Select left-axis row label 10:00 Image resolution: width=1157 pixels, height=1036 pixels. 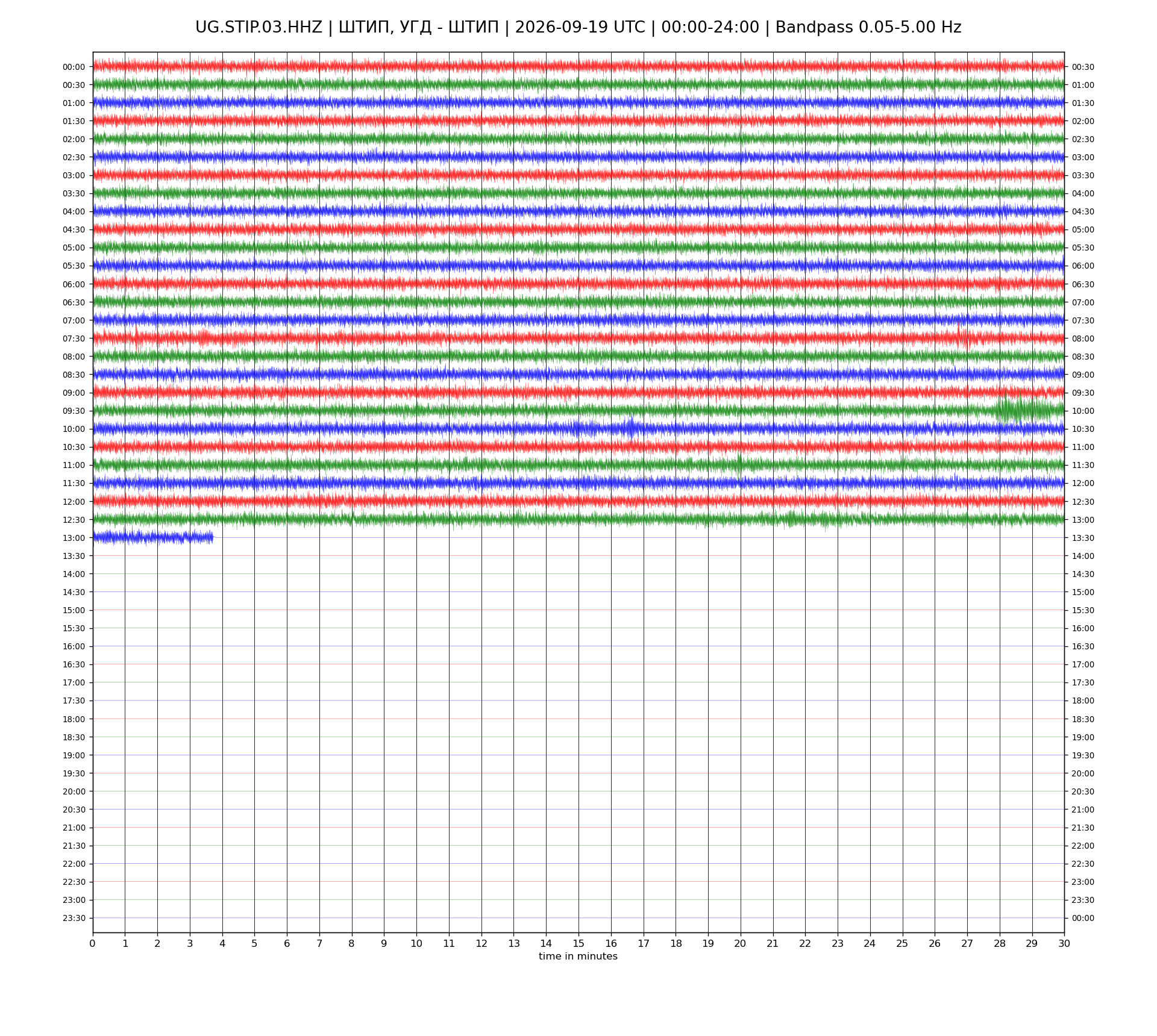pos(74,429)
